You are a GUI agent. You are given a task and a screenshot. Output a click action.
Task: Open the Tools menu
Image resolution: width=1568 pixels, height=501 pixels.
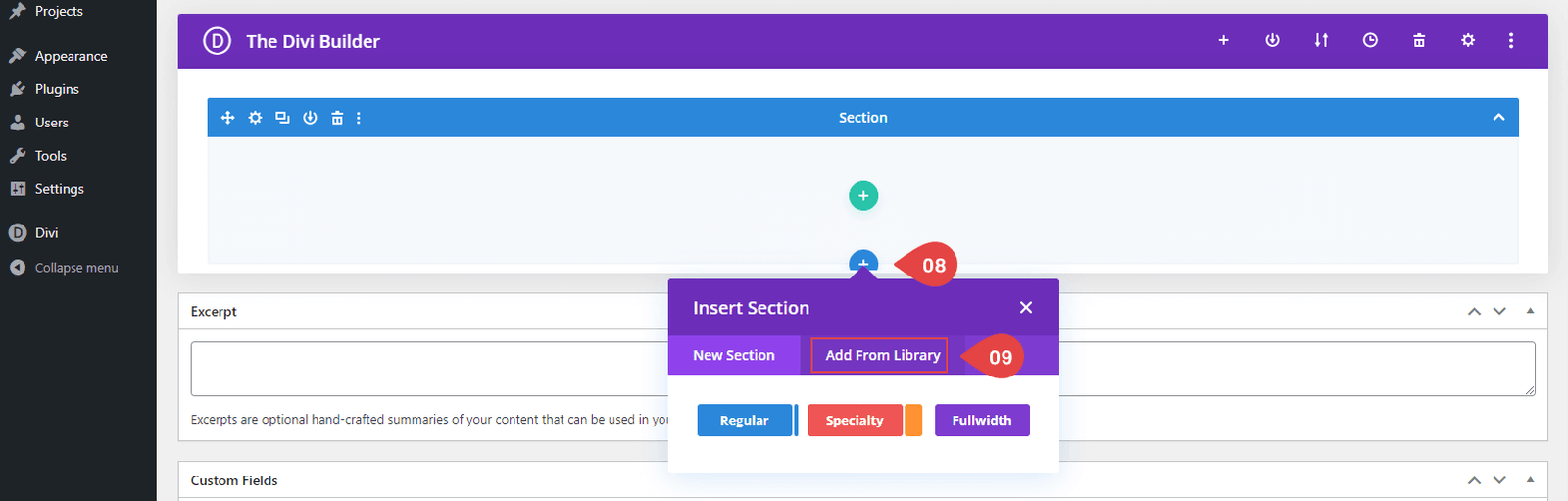(50, 156)
